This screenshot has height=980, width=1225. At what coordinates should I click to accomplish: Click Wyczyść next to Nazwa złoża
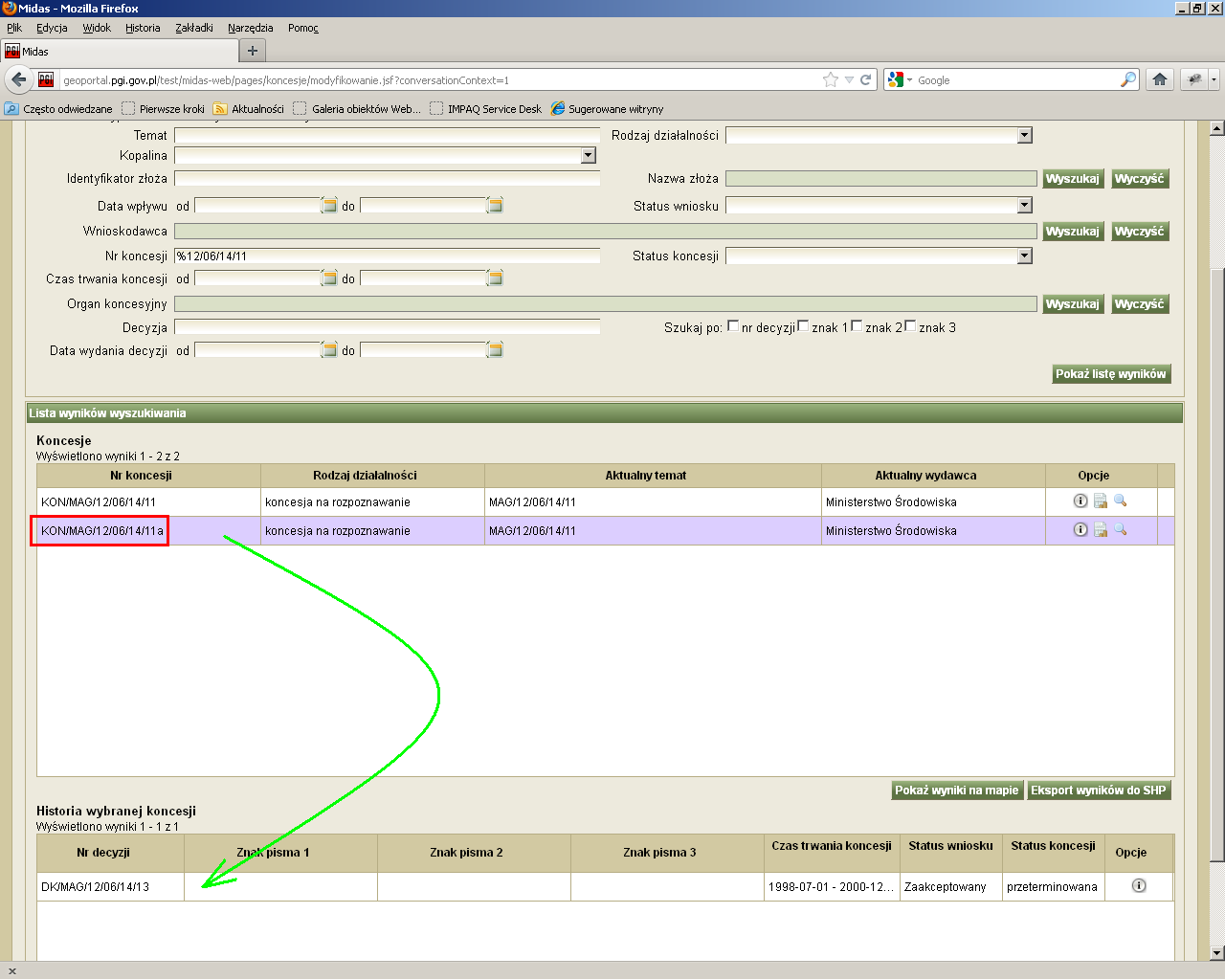point(1139,179)
